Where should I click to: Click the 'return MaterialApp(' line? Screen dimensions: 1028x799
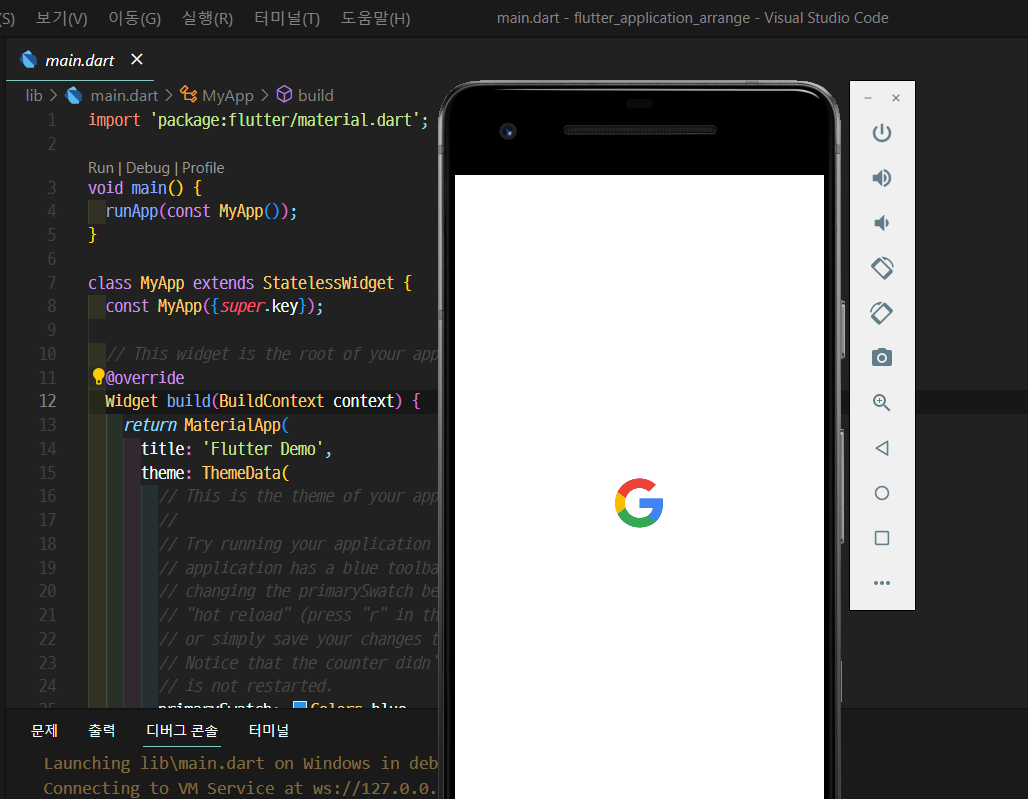[206, 425]
